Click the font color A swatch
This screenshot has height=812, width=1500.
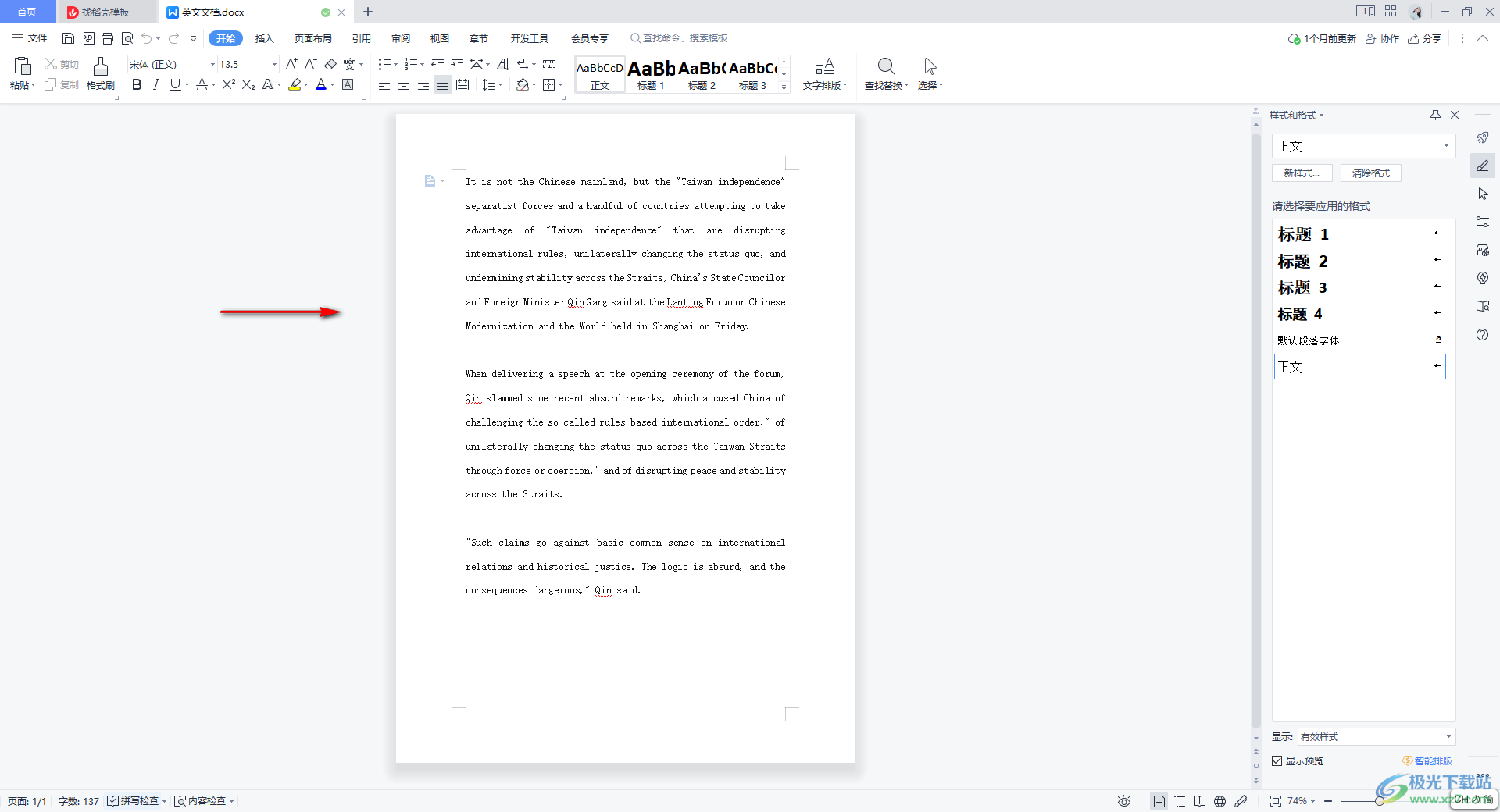[321, 84]
